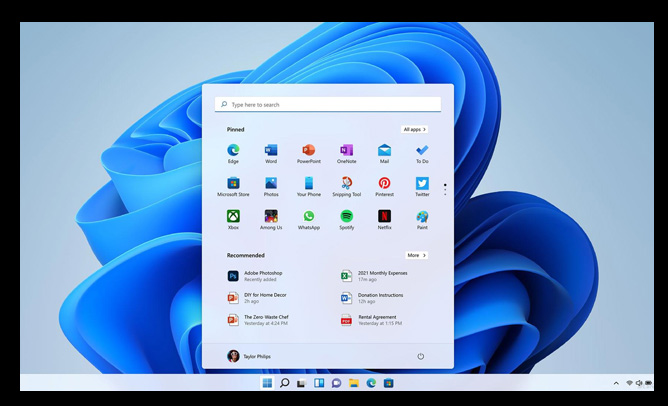Launch the Photos app

click(271, 187)
